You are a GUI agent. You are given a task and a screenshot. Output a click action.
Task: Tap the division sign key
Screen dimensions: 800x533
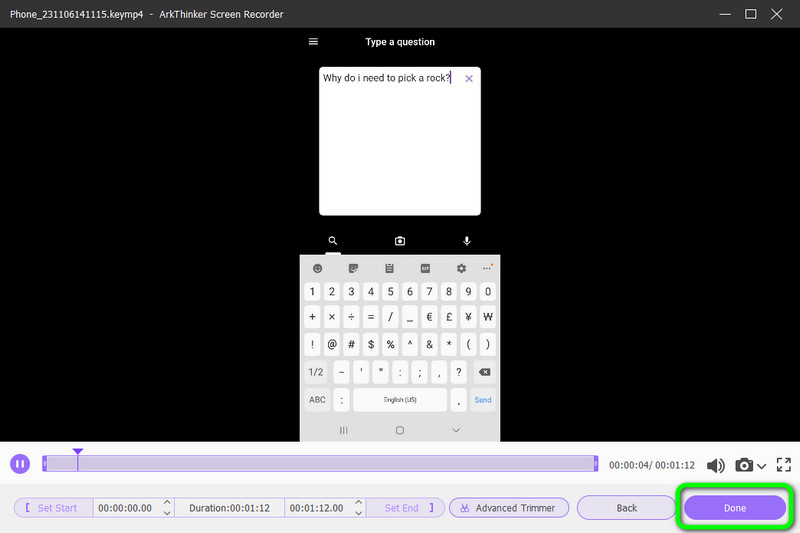[352, 317]
